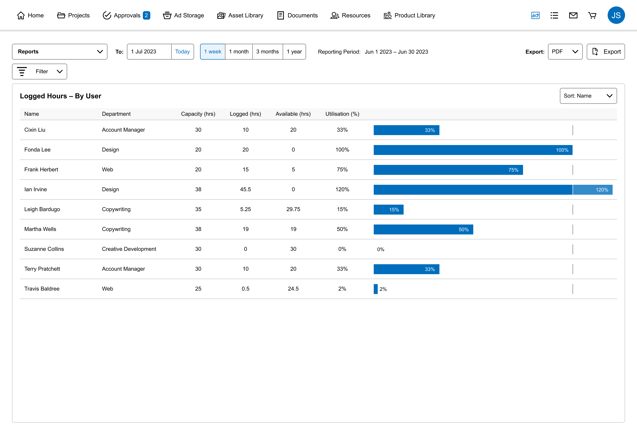
Task: Select the 1 month range
Action: (x=239, y=52)
